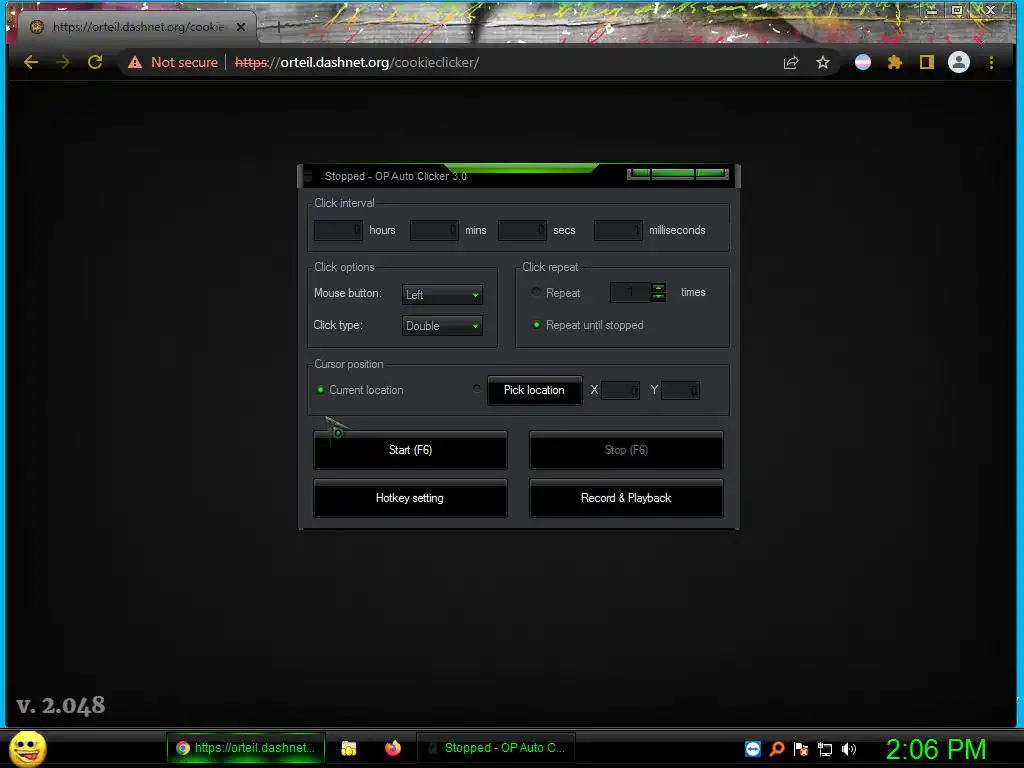
Task: Open the striped round extension icon
Action: 863,62
